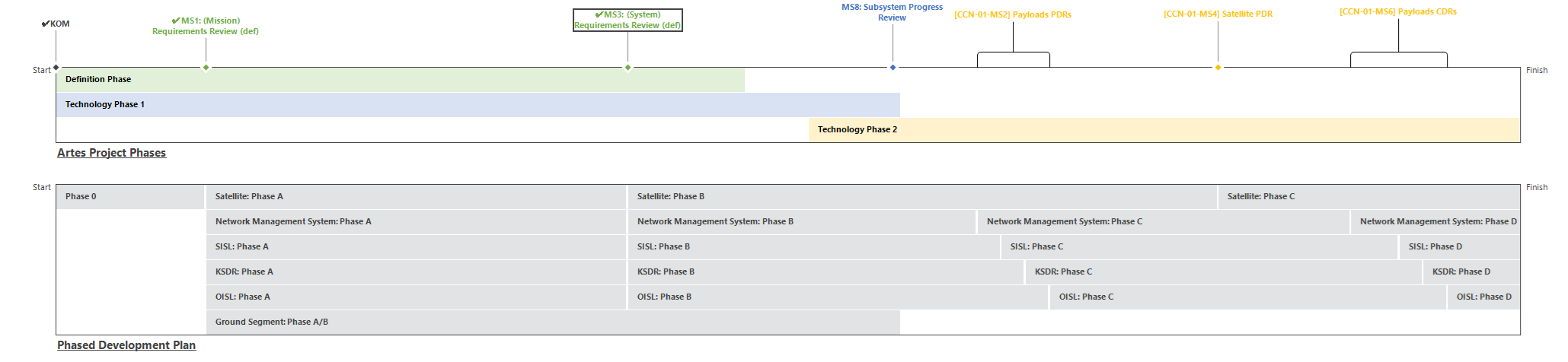Click the Finish label of Artes timeline
Screen dimensions: 1568x362
(x=1537, y=70)
